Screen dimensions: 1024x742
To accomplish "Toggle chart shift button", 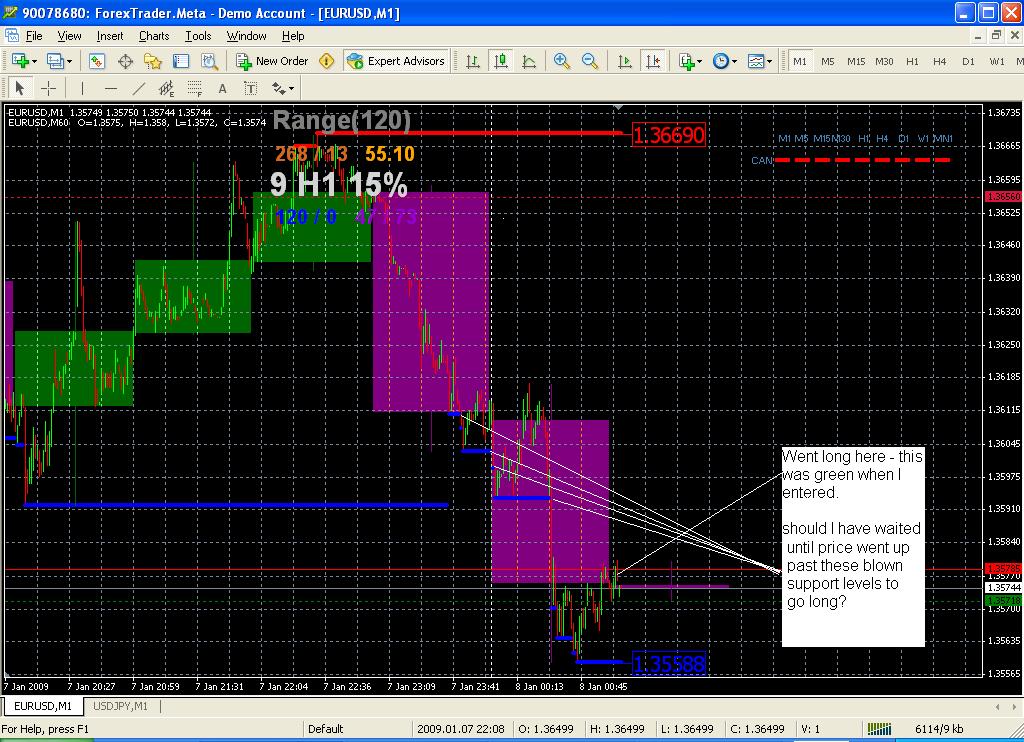I will click(x=652, y=61).
